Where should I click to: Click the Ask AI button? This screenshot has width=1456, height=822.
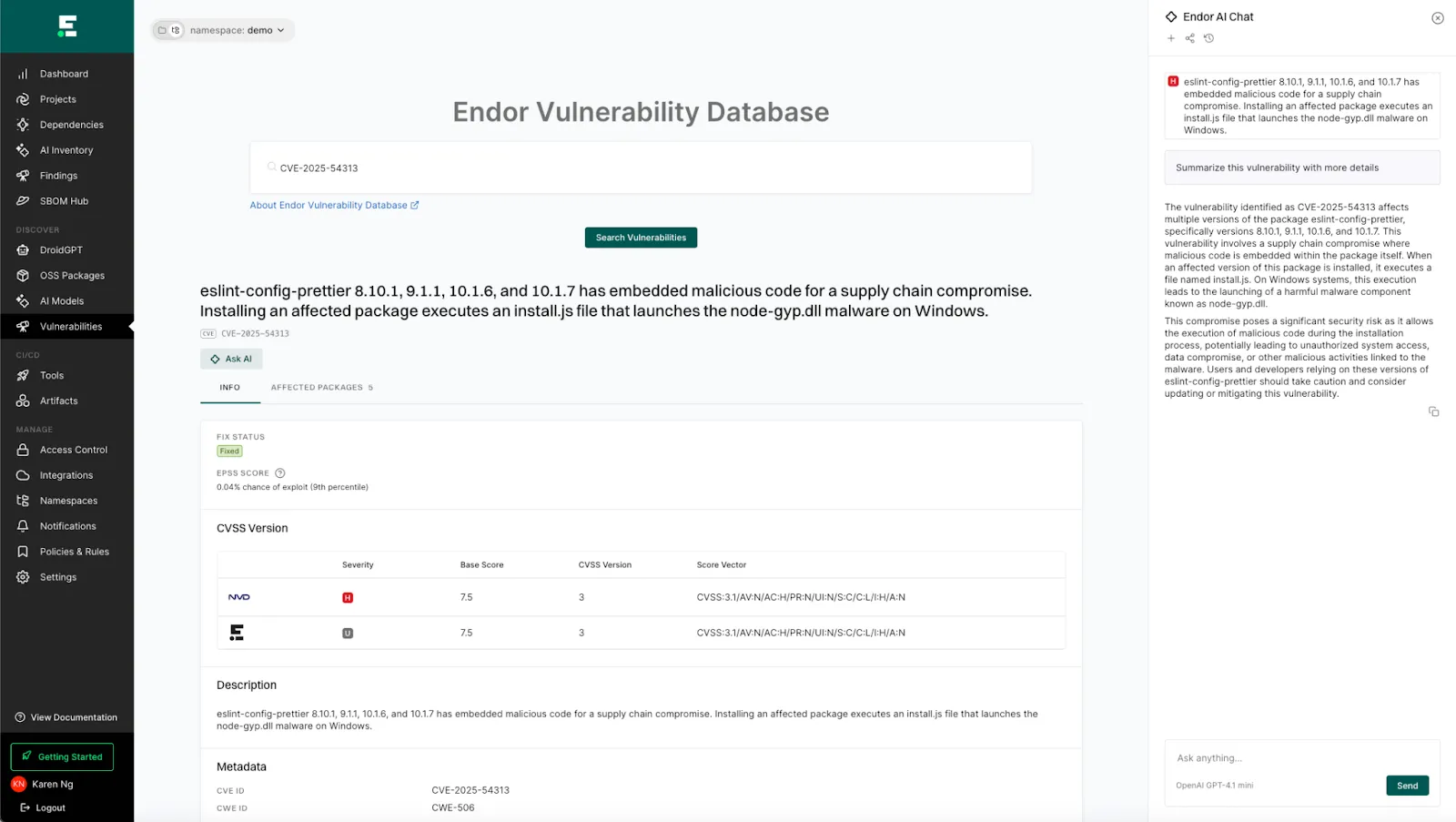click(x=231, y=359)
